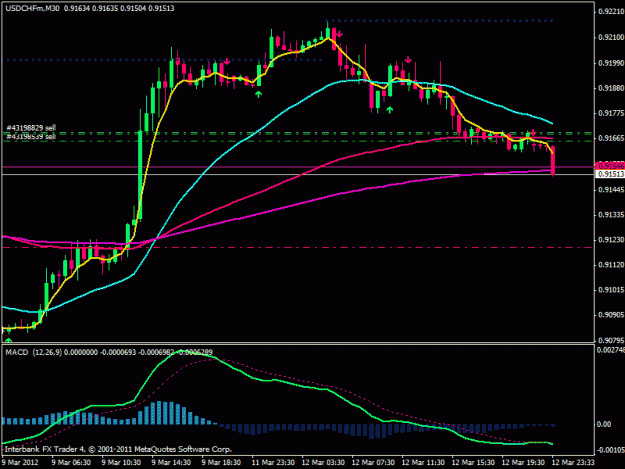
Task: Click the 0.91665 price axis label
Action: [x=611, y=138]
